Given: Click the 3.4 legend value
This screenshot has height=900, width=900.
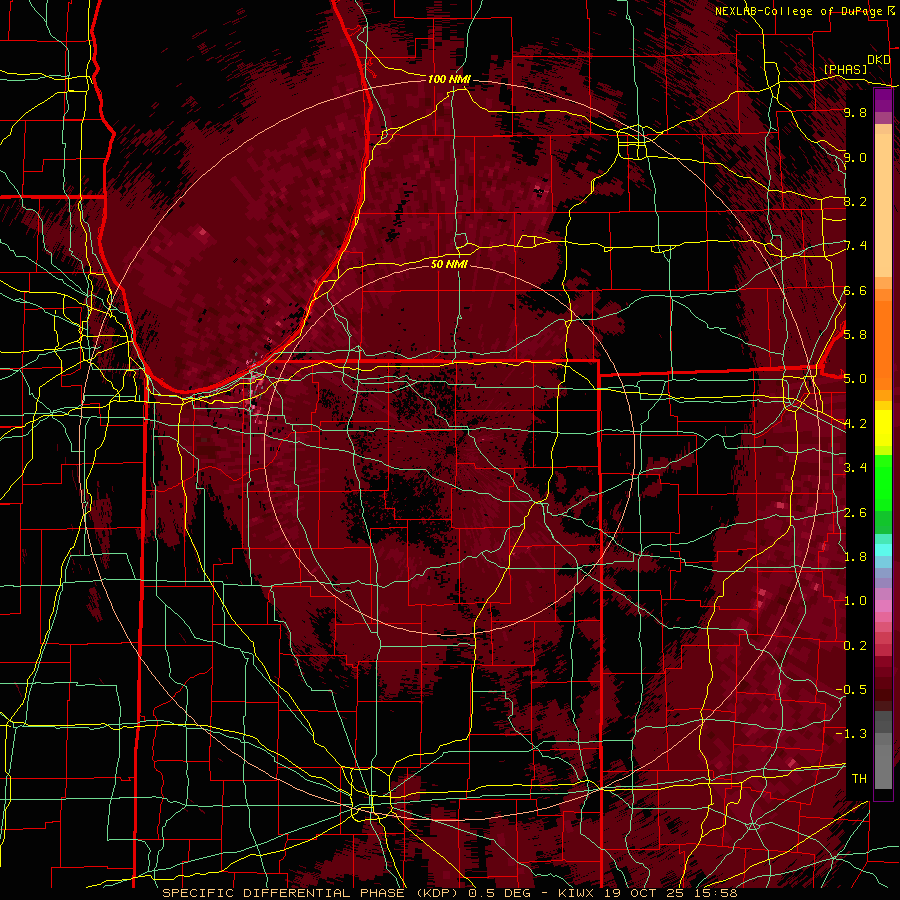Looking at the screenshot, I should click(855, 468).
